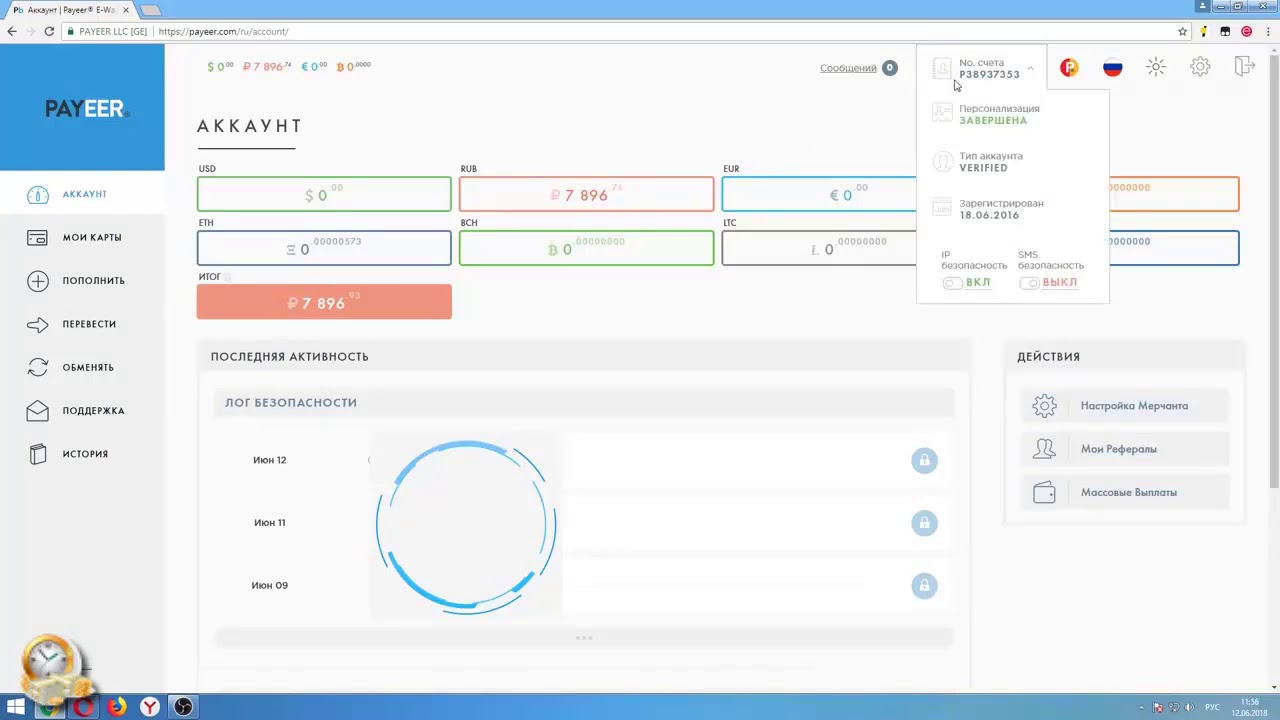Open Yandex browser from the taskbar
This screenshot has width=1280, height=720.
click(149, 707)
